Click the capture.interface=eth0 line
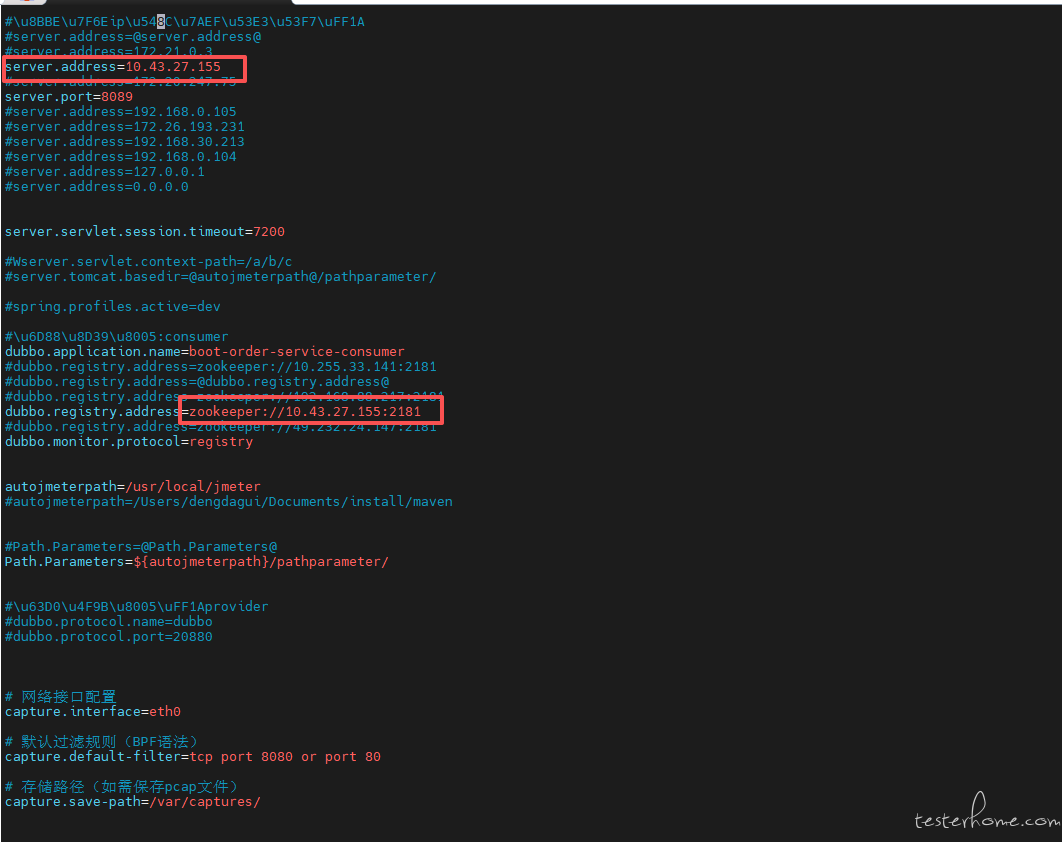The width and height of the screenshot is (1062, 842). [92, 712]
